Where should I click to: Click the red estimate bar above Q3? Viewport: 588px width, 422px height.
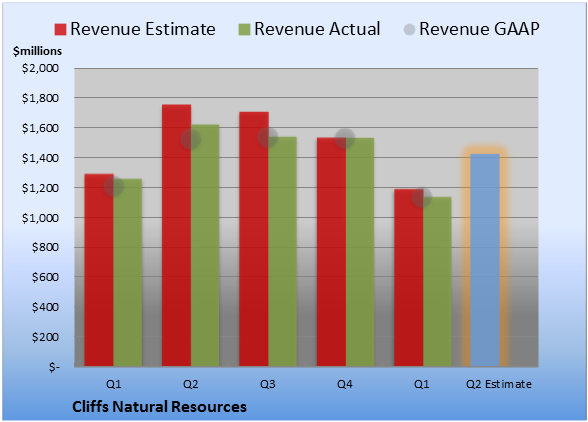tap(254, 239)
